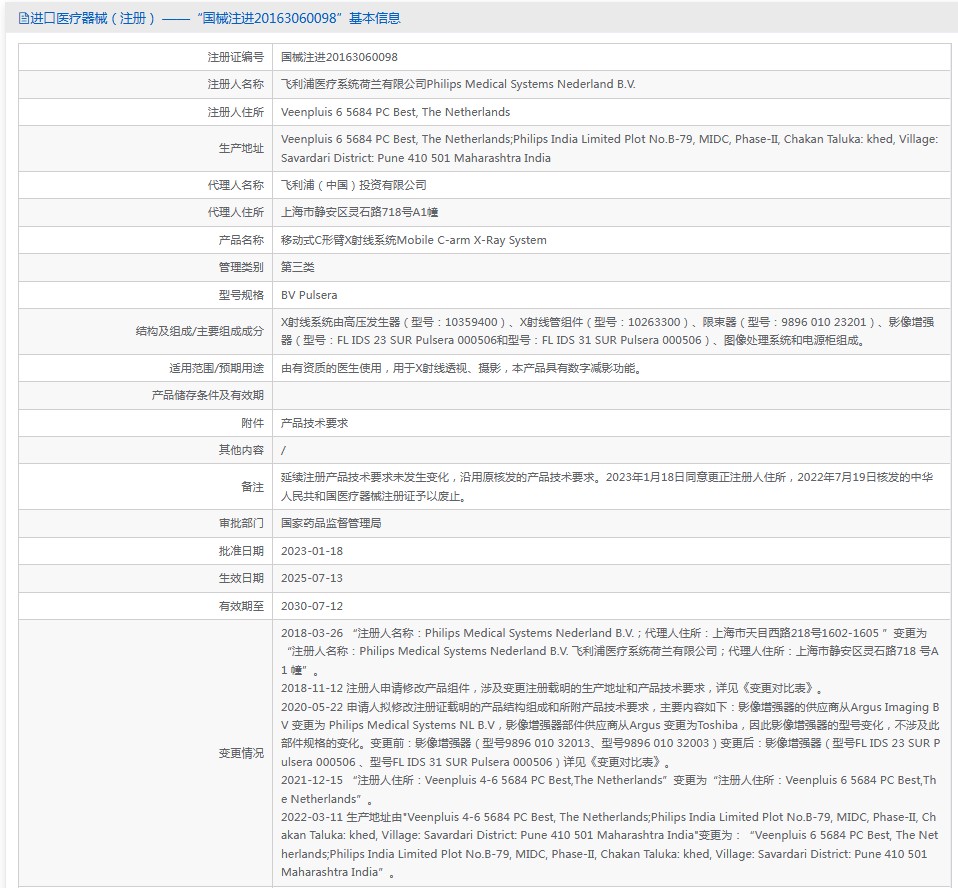958x888 pixels.
Task: Click the 备注 label
Action: tap(252, 486)
